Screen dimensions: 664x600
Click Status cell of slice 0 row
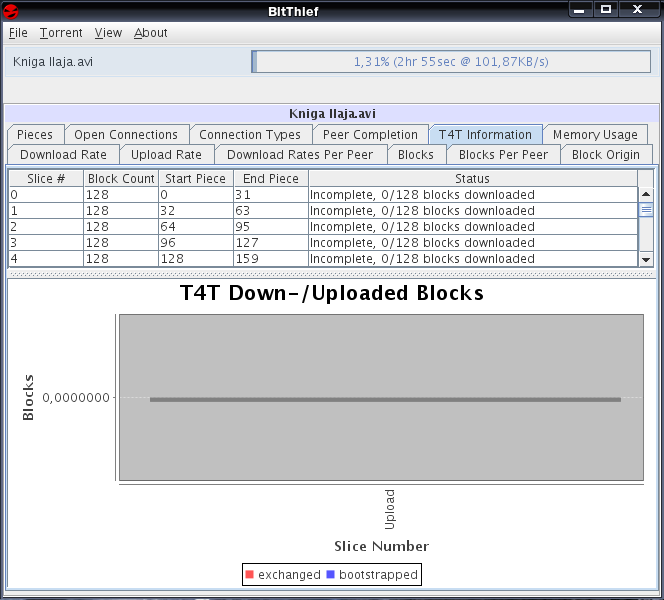473,195
